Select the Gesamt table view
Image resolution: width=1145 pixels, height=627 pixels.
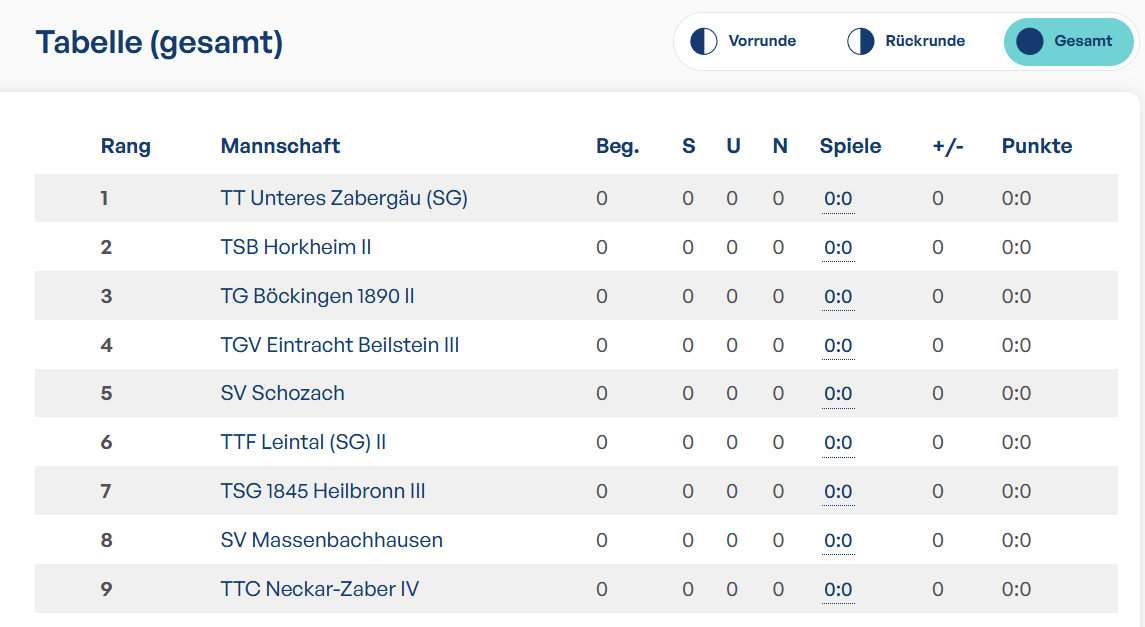1068,42
